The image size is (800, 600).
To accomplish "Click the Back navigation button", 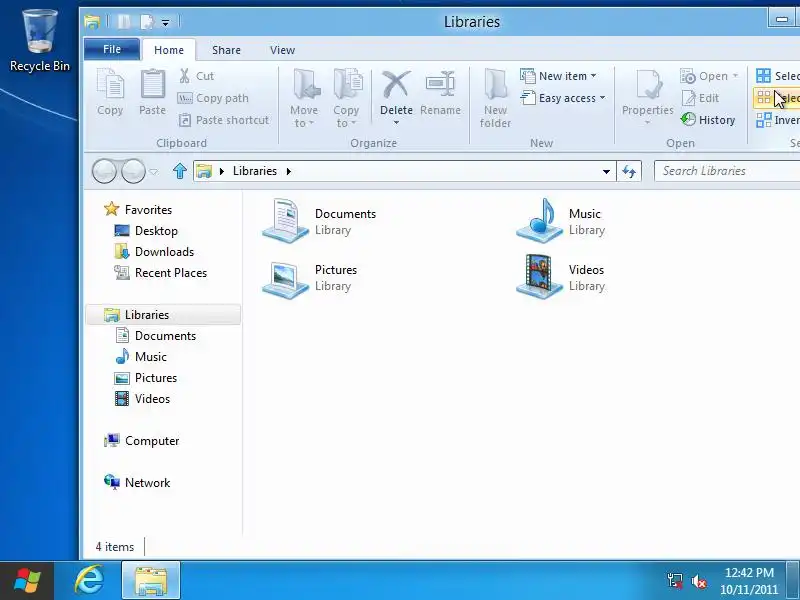I will [x=104, y=171].
